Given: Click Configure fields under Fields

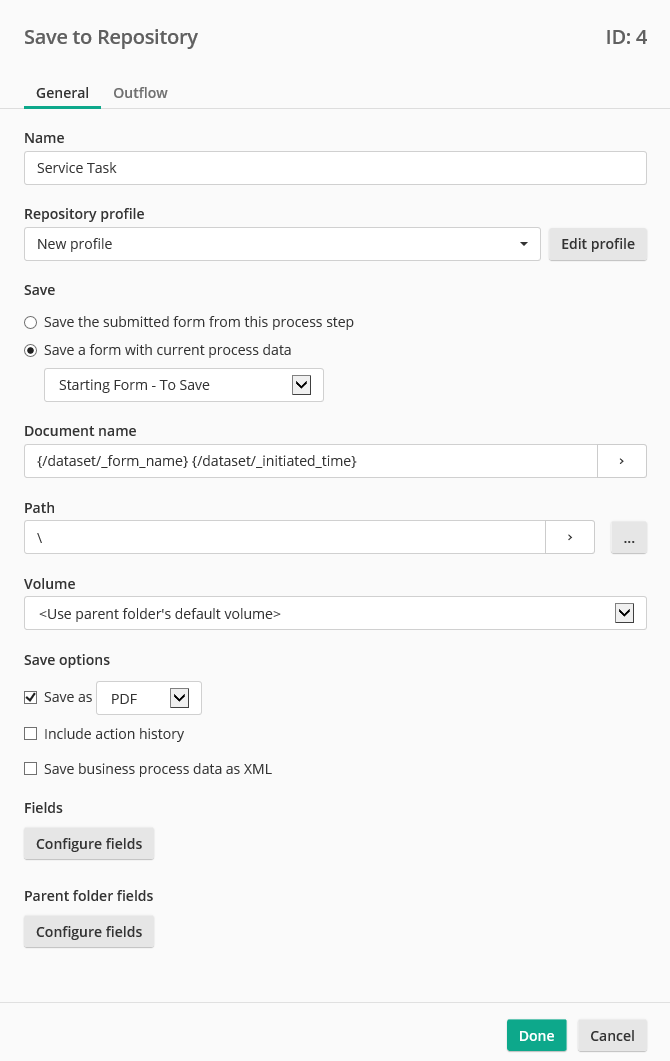Looking at the screenshot, I should [x=89, y=844].
